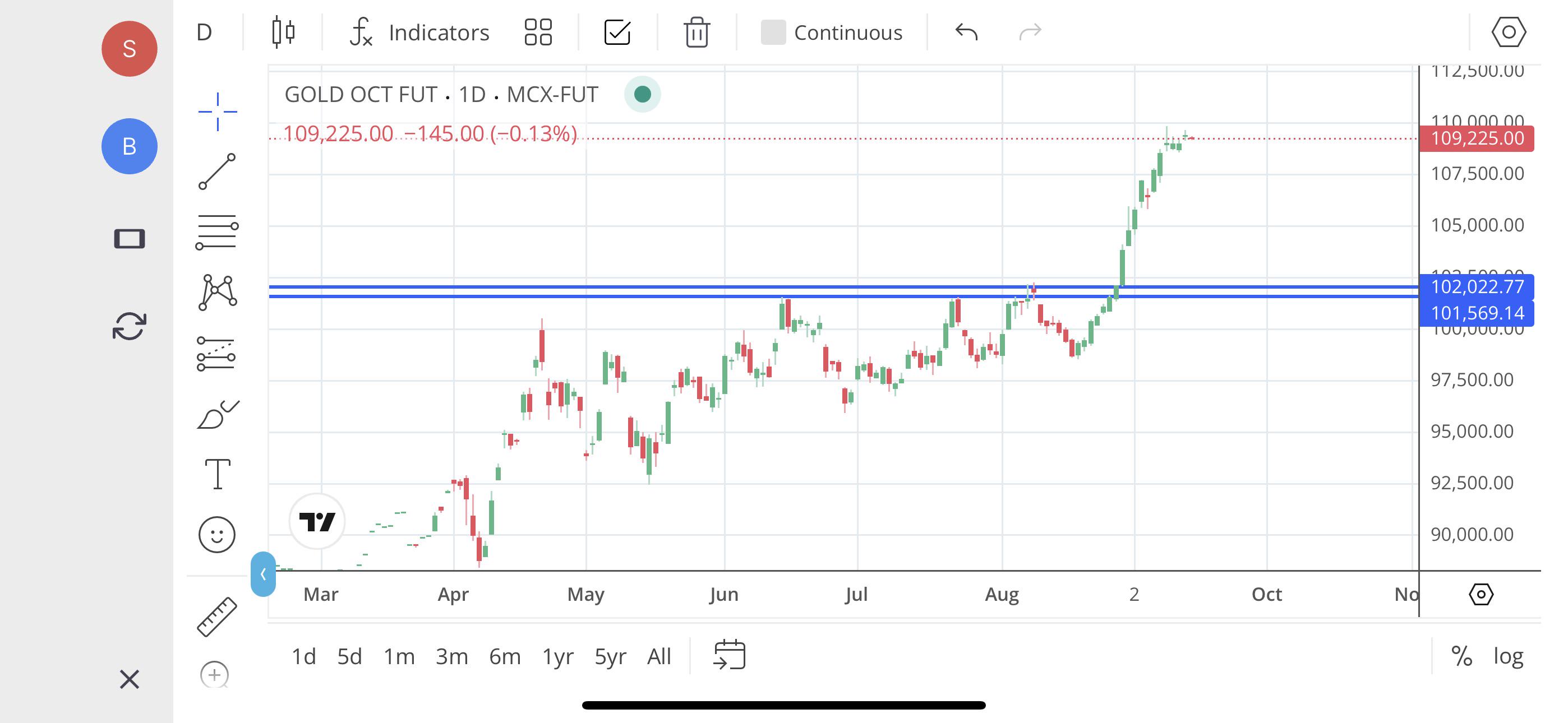This screenshot has width=1568, height=723.
Task: Click the 95,000.00 price axis label
Action: 1472,431
